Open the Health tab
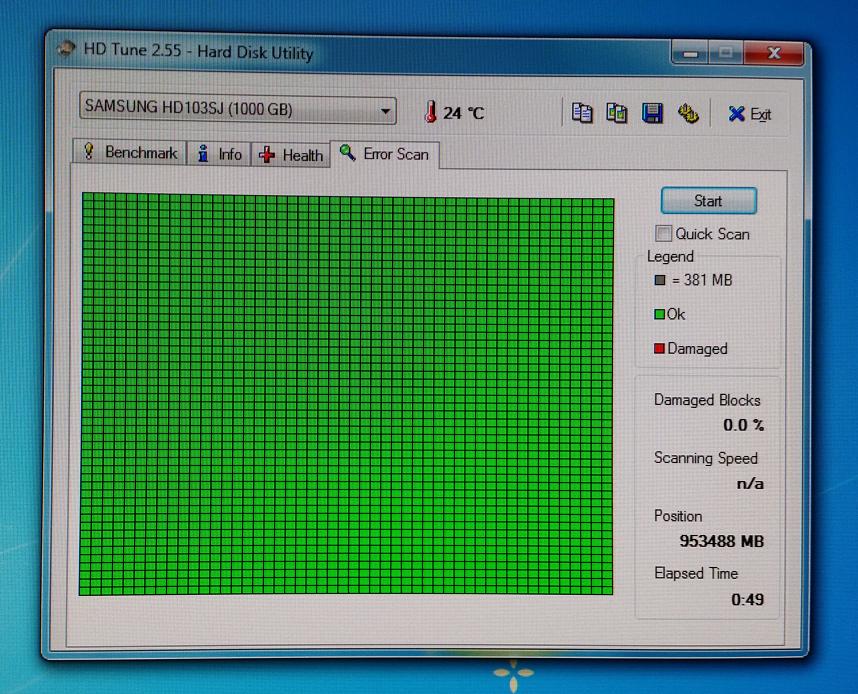Viewport: 858px width, 694px height. (x=291, y=155)
